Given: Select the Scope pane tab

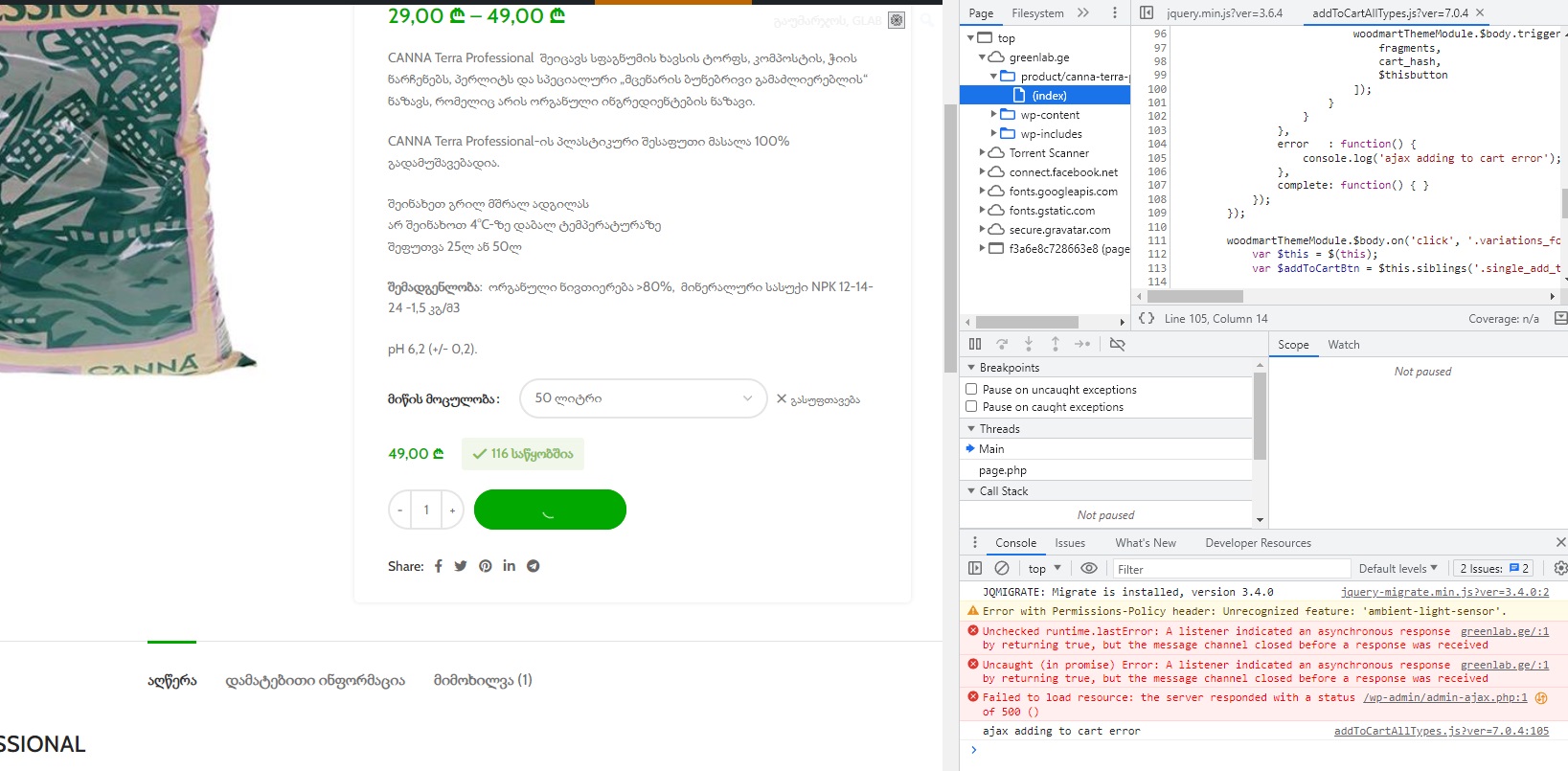Looking at the screenshot, I should pyautogui.click(x=1293, y=345).
